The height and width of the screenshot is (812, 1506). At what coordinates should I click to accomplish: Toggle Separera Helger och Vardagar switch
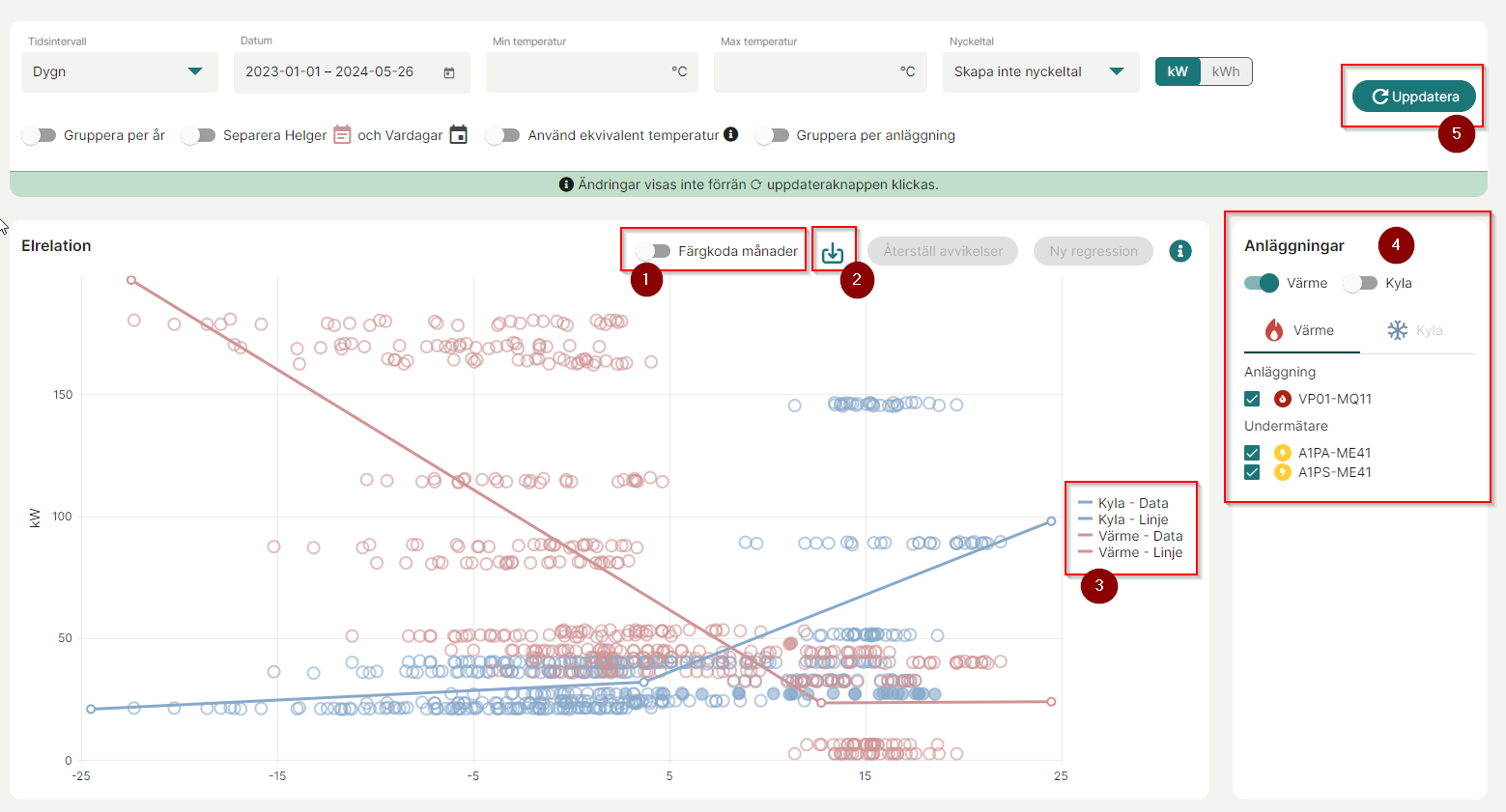point(198,135)
